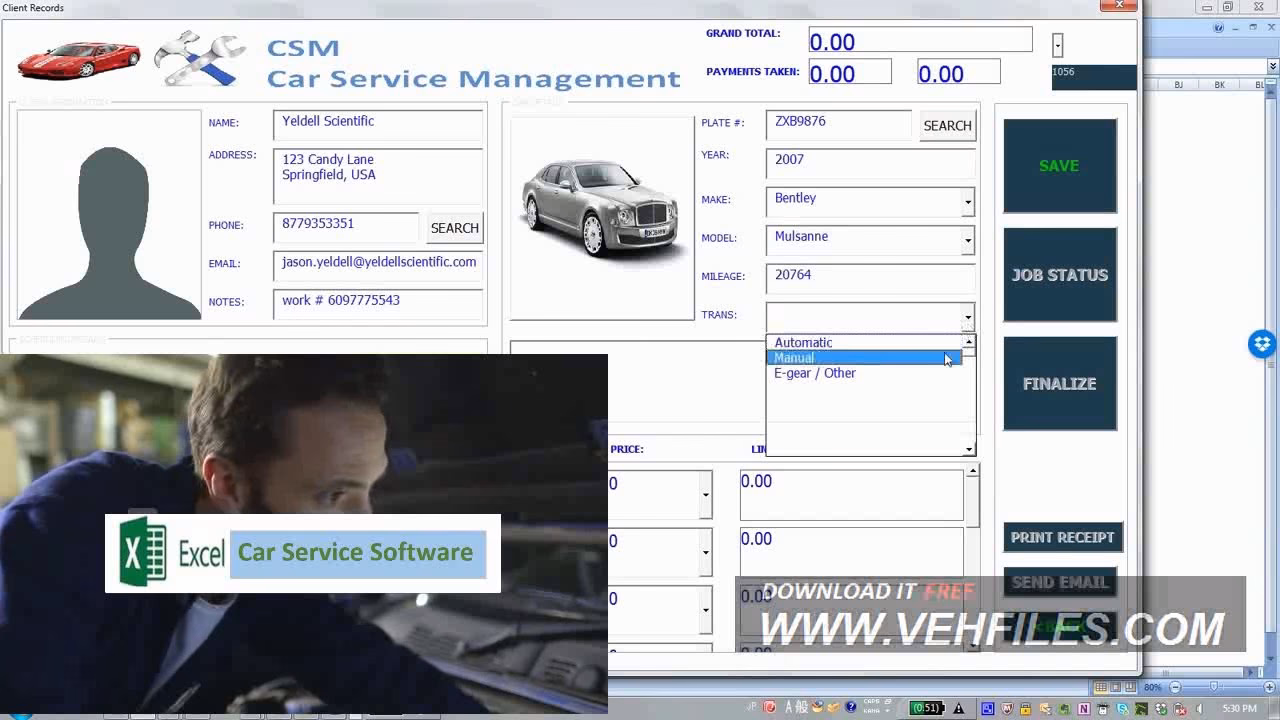Click the IME language A tray icon

[x=788, y=707]
